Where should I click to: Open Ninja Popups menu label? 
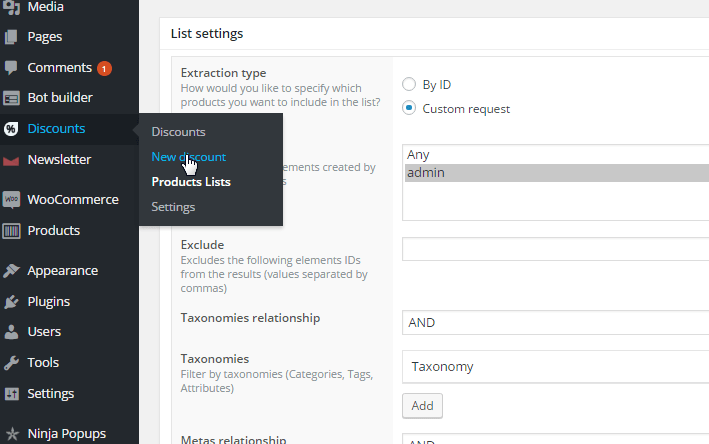[x=66, y=434]
